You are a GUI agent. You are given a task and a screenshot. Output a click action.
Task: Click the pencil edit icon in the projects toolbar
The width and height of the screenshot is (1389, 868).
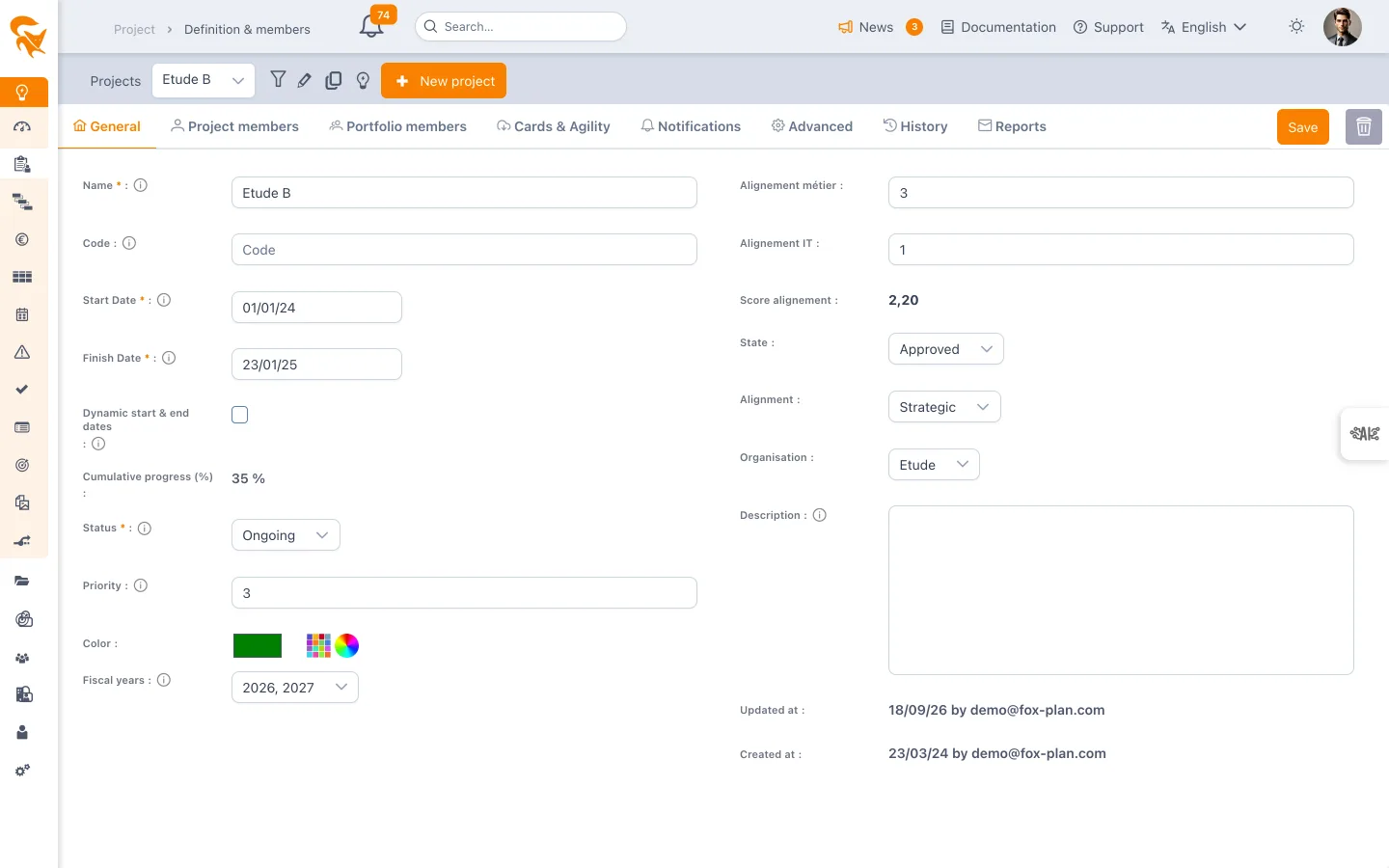point(305,81)
